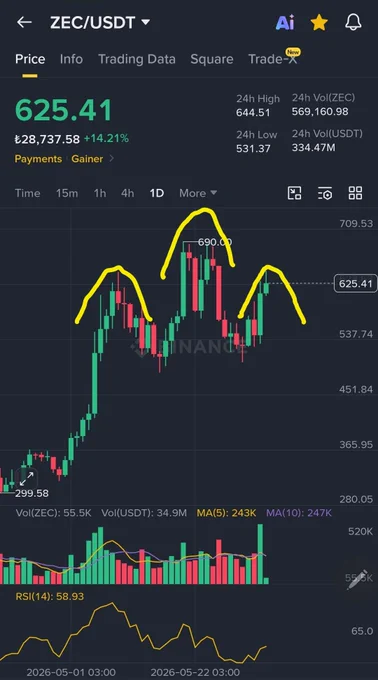Switch to the Info tab
Screen dimensions: 378x680
pyautogui.click(x=71, y=59)
